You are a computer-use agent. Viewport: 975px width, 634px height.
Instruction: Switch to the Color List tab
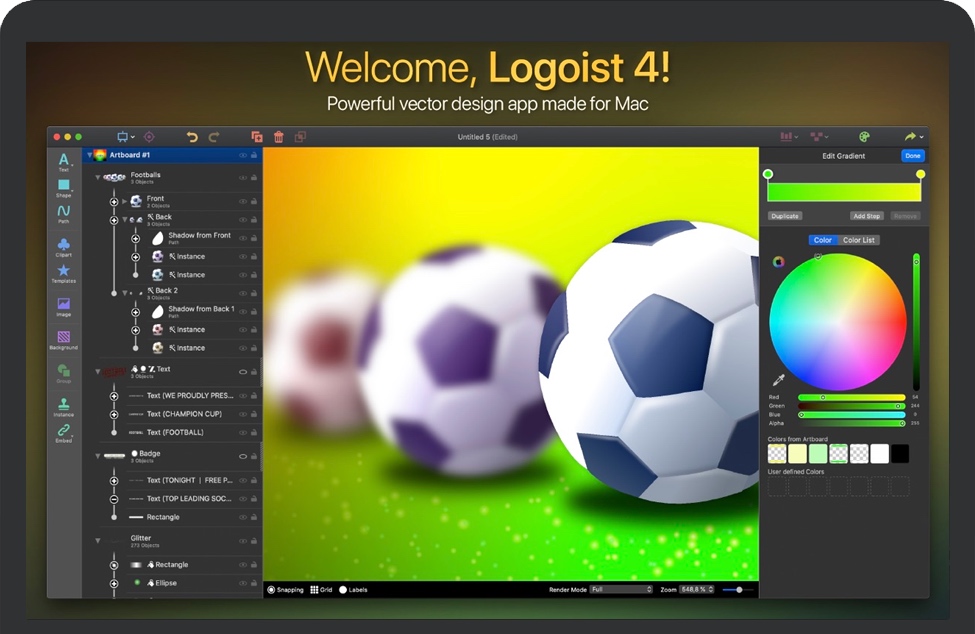pos(859,240)
